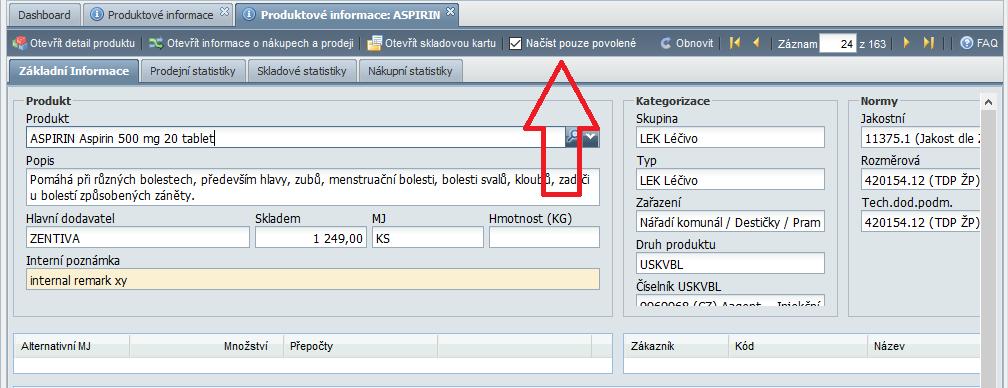Click the nákupech a prodeji arrows icon
Screen dimensions: 1008x388
pyautogui.click(x=156, y=43)
